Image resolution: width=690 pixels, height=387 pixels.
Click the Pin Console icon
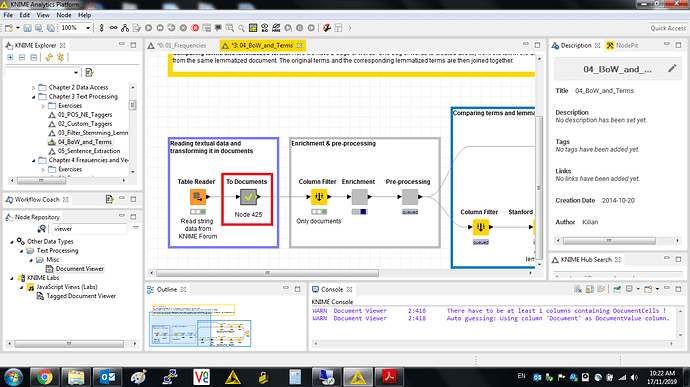coord(617,289)
